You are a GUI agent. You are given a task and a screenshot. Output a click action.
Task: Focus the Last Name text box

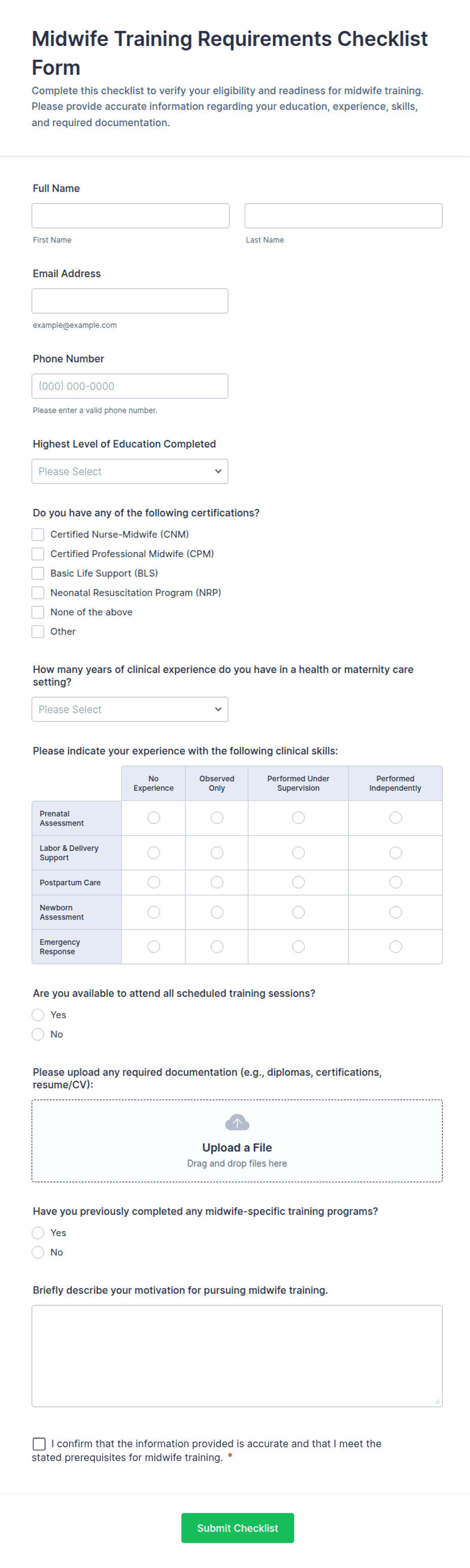pyautogui.click(x=343, y=216)
